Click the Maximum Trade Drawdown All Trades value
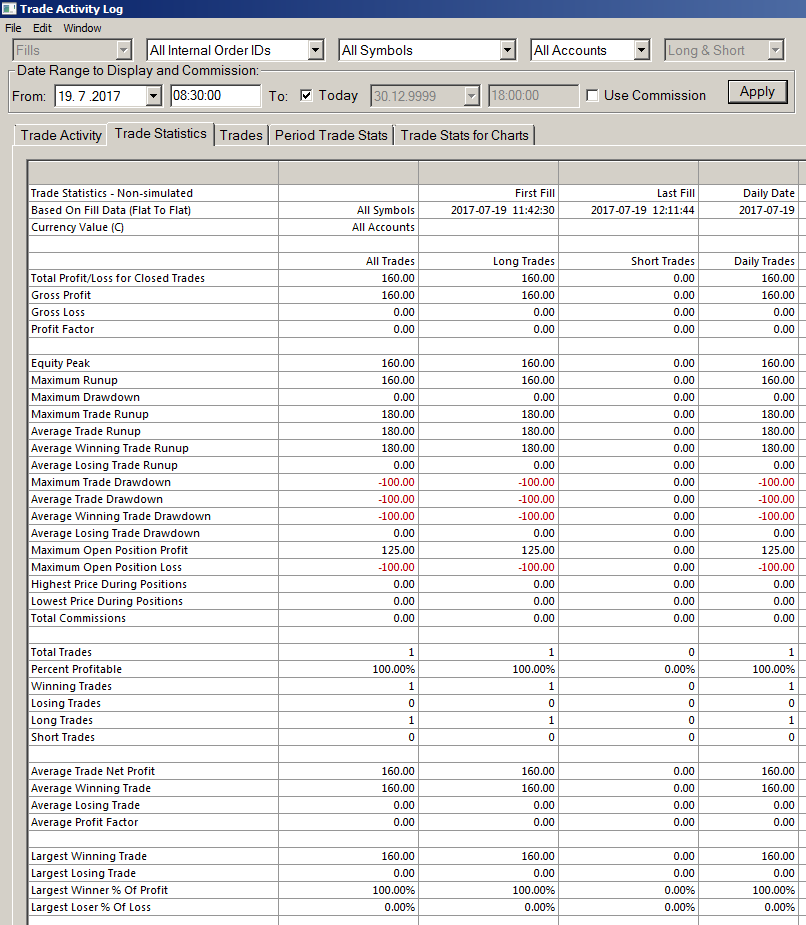The height and width of the screenshot is (925, 806). point(396,482)
